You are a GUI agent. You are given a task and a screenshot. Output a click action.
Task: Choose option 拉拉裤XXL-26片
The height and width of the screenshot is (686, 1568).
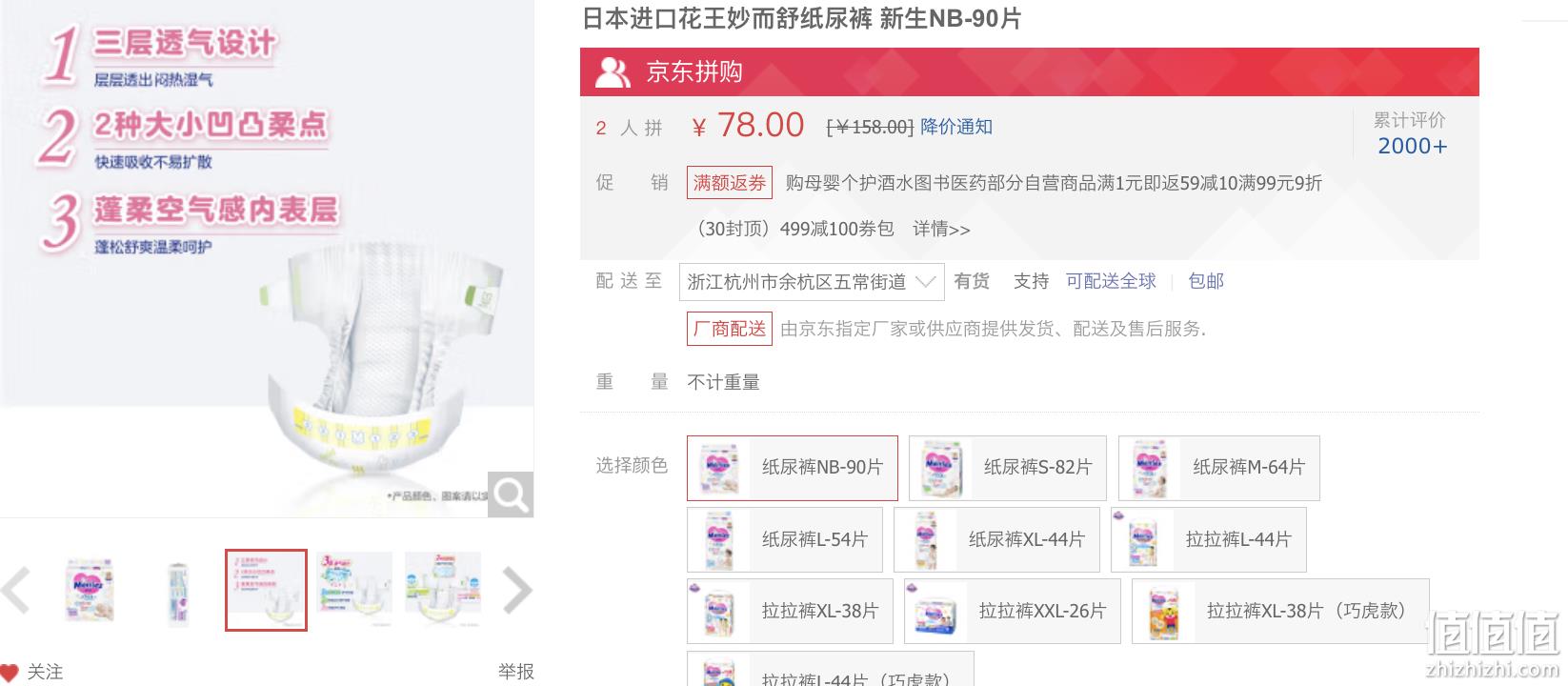click(x=1013, y=611)
